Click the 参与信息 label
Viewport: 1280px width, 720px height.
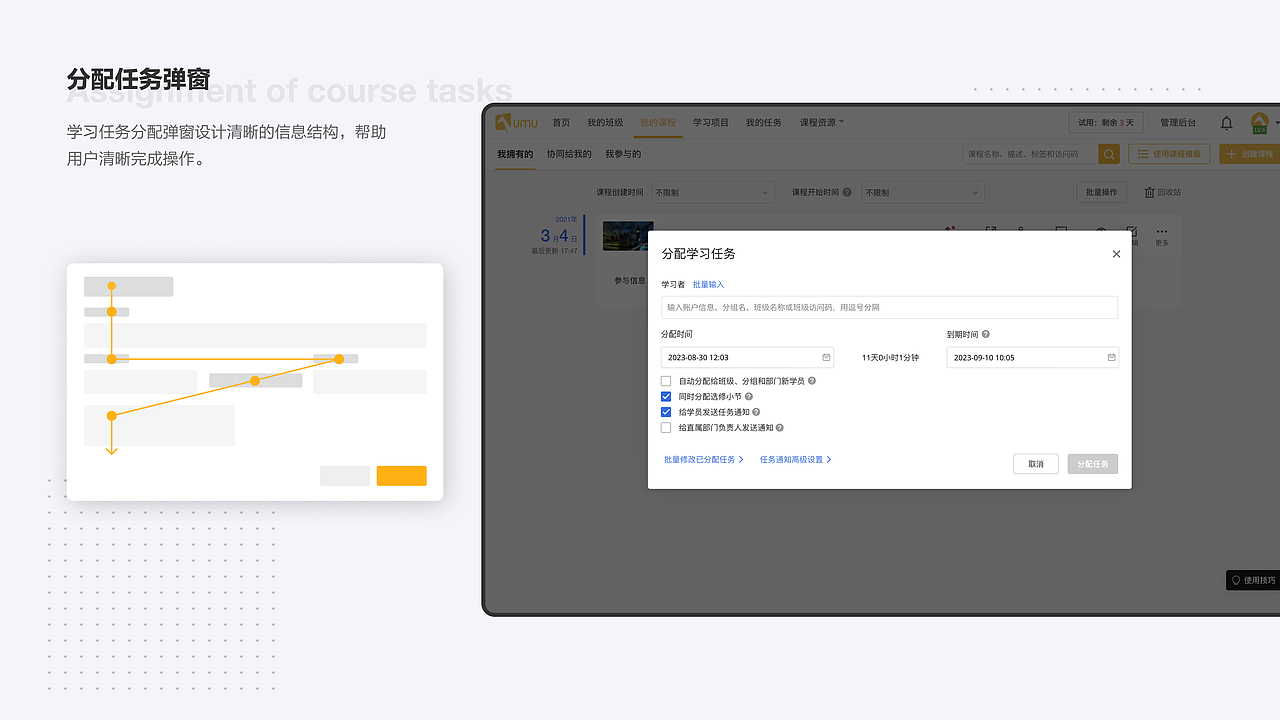[x=630, y=281]
